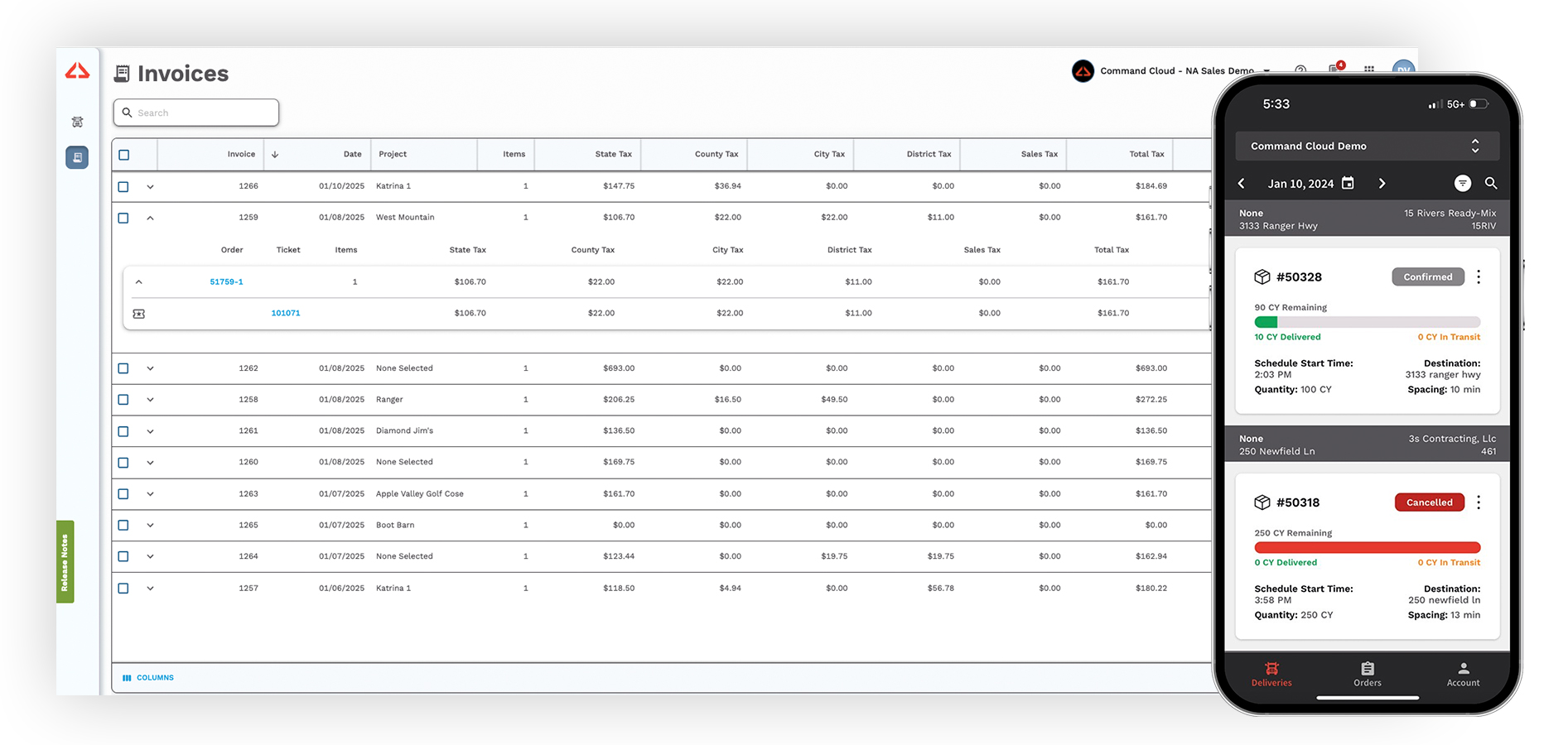Select the truck icon in the left sidebar
Viewport: 1568px width, 745px height.
(x=77, y=122)
